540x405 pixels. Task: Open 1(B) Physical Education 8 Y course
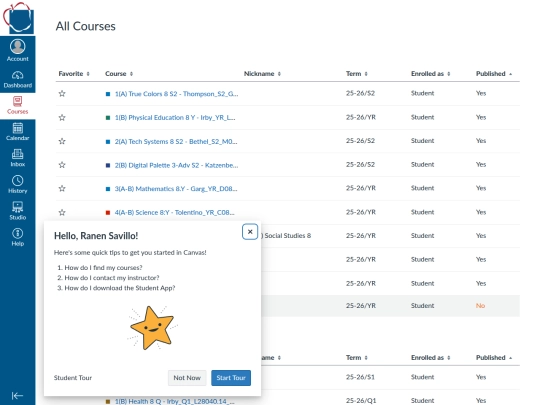(175, 117)
